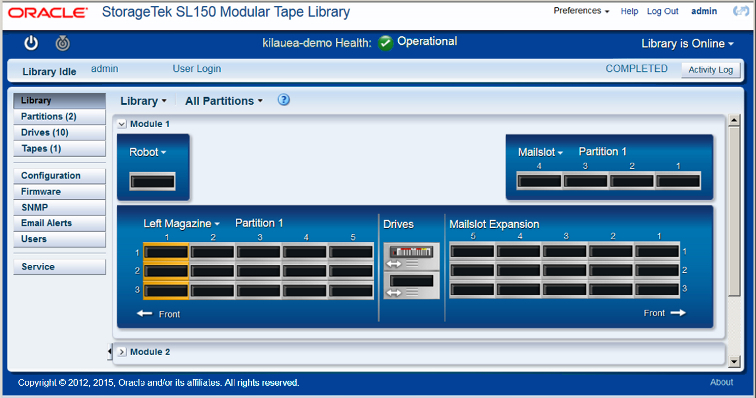Viewport: 756px width, 398px height.
Task: Click the link icon next to admin
Action: point(741,11)
